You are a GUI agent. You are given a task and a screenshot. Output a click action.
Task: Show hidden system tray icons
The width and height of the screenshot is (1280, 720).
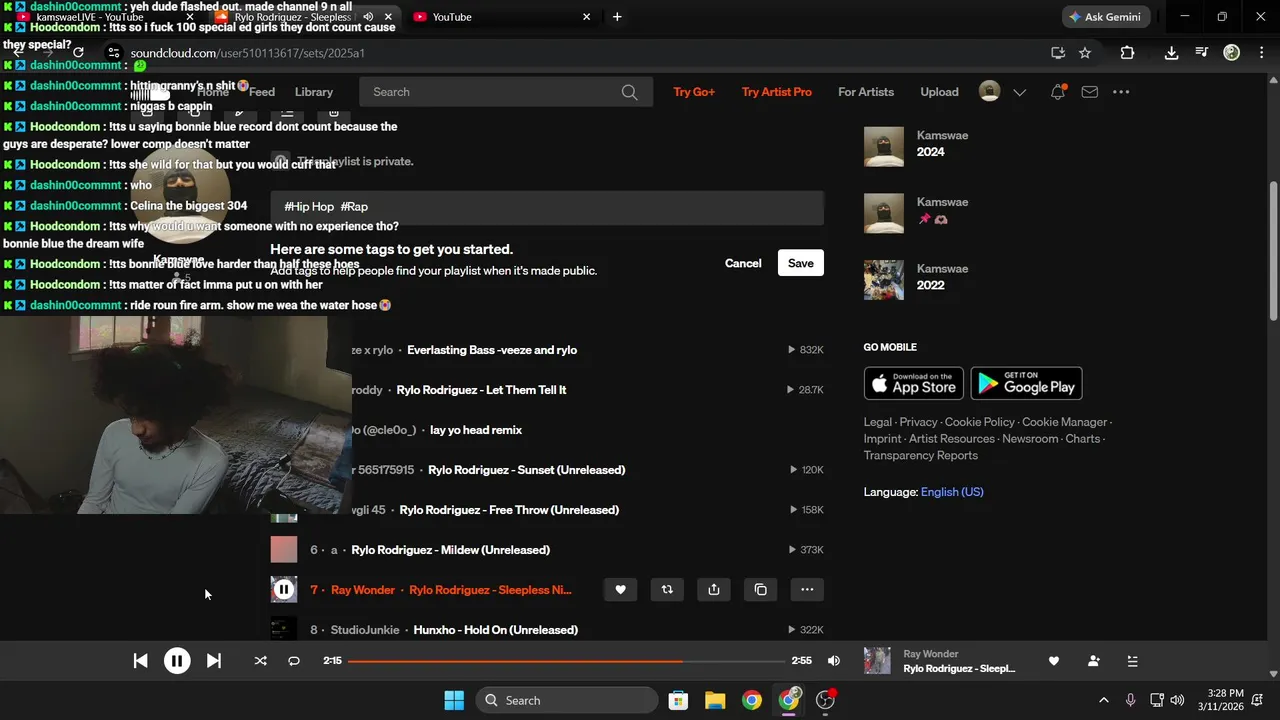1103,700
